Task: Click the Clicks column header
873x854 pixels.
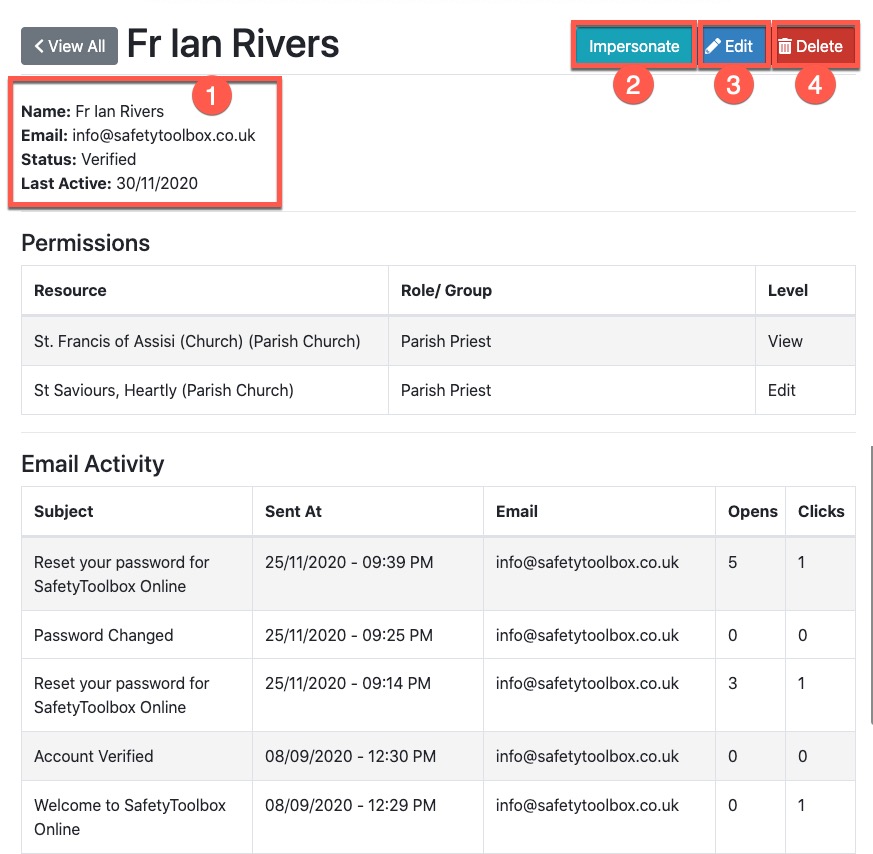Action: [821, 511]
